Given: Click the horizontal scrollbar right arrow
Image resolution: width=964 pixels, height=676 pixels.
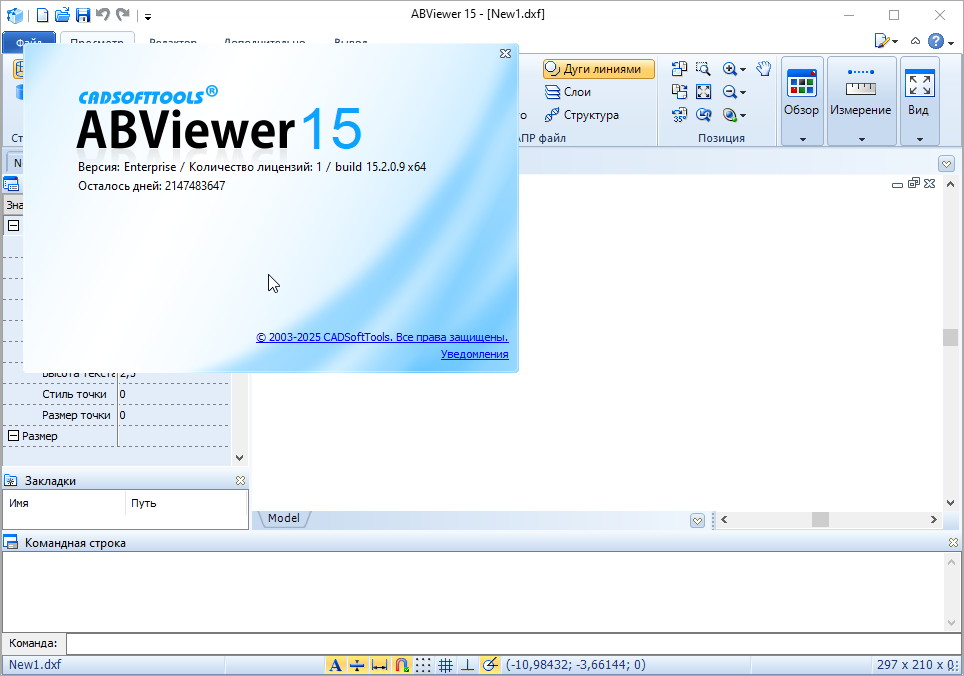Looking at the screenshot, I should (934, 519).
